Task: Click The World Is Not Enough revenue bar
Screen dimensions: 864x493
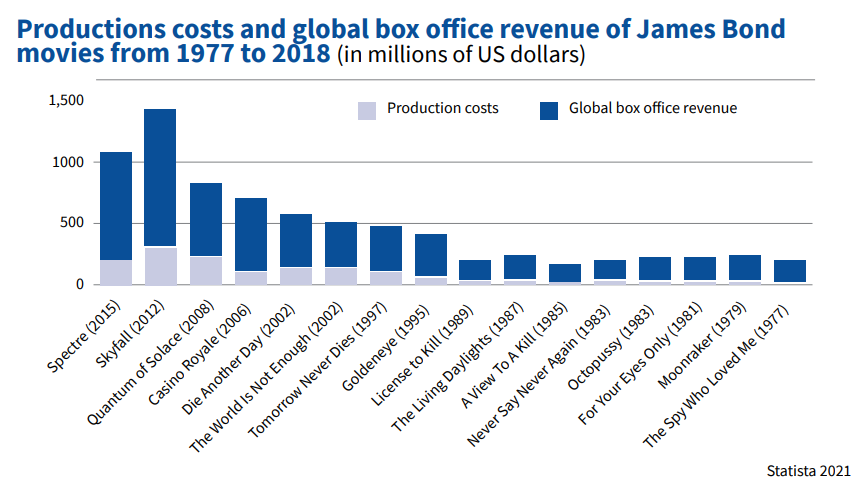Action: coord(341,245)
